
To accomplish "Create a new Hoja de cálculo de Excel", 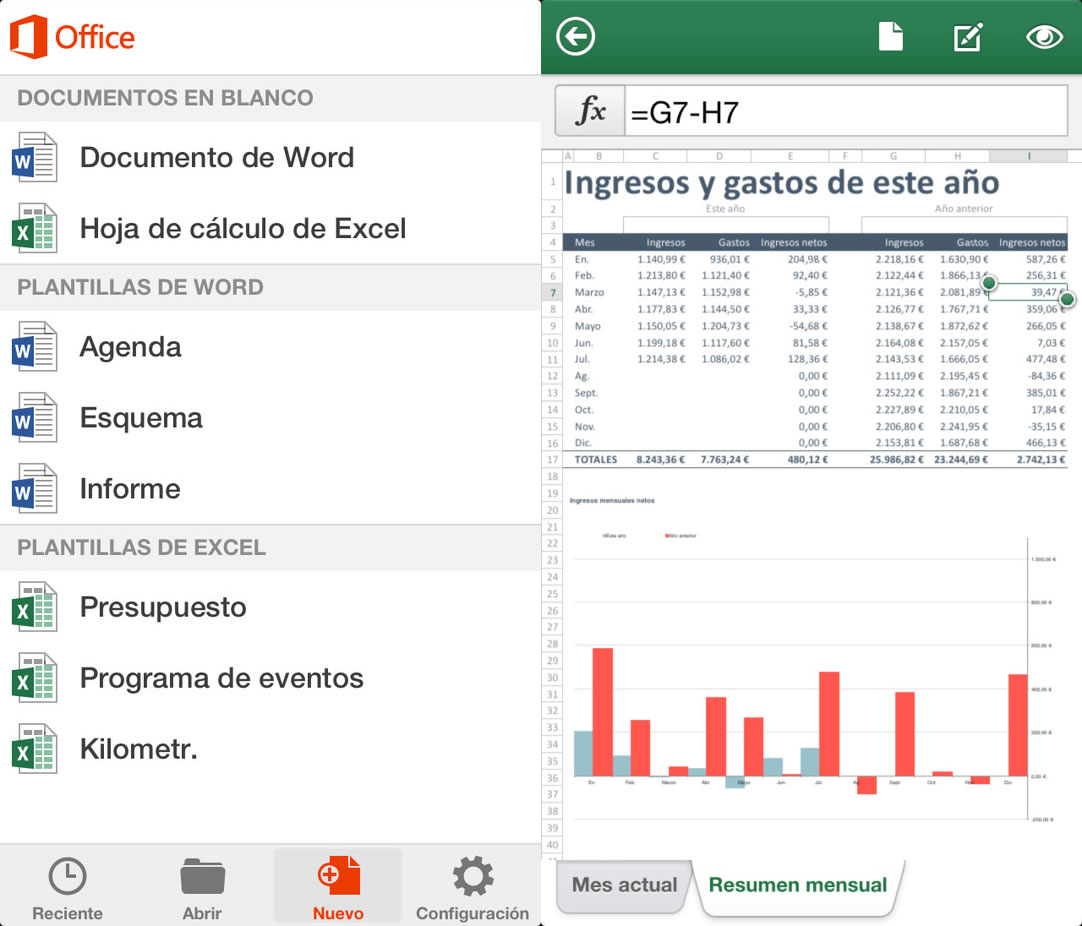I will 270,228.
